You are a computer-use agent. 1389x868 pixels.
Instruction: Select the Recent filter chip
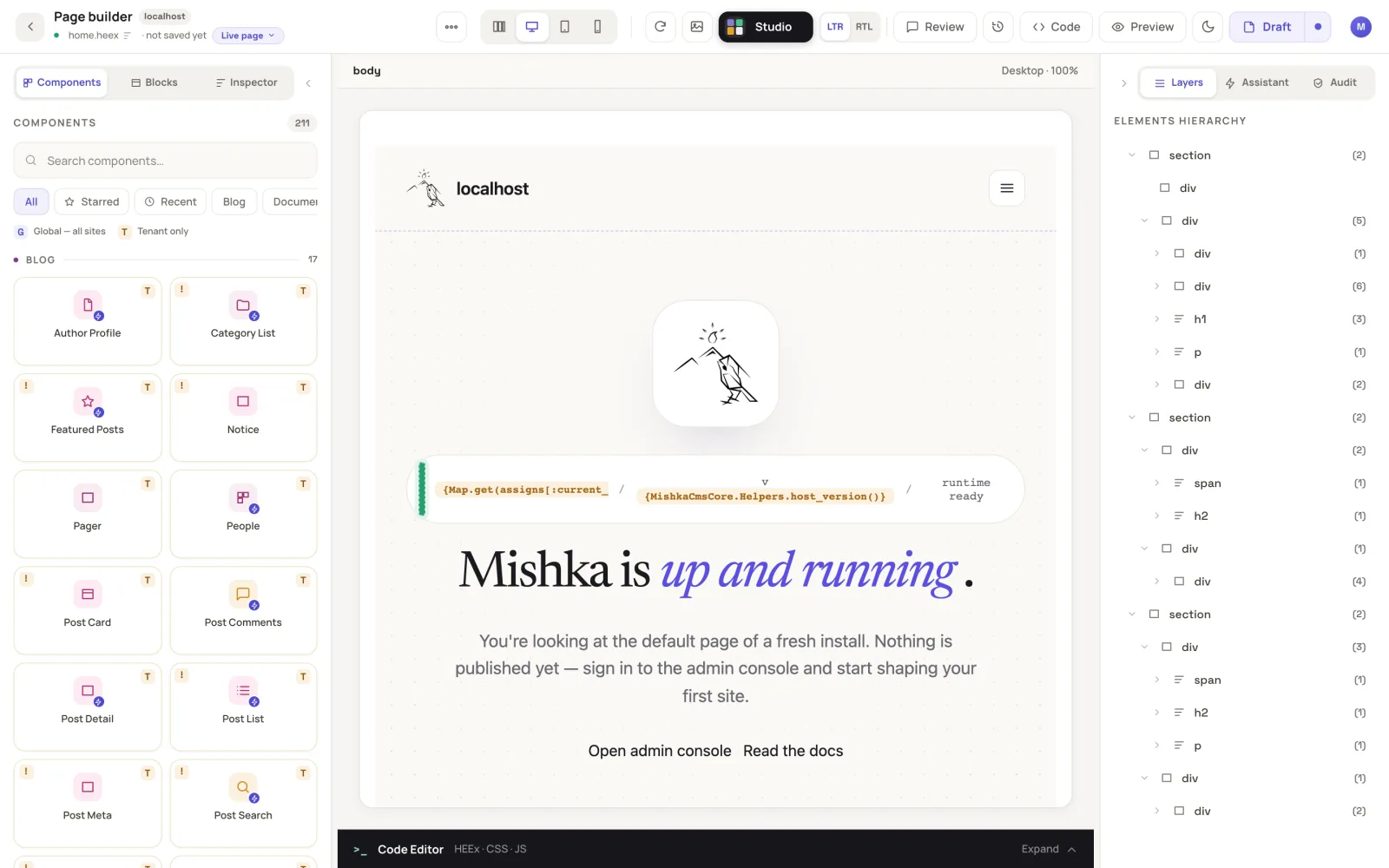click(170, 201)
